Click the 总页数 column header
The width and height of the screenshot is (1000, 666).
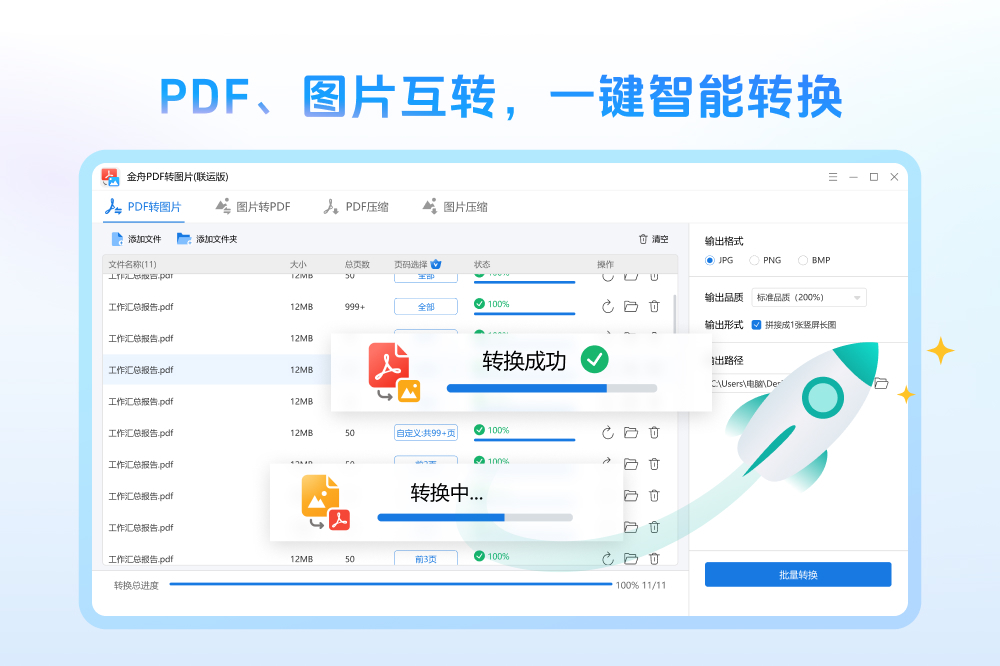click(357, 264)
